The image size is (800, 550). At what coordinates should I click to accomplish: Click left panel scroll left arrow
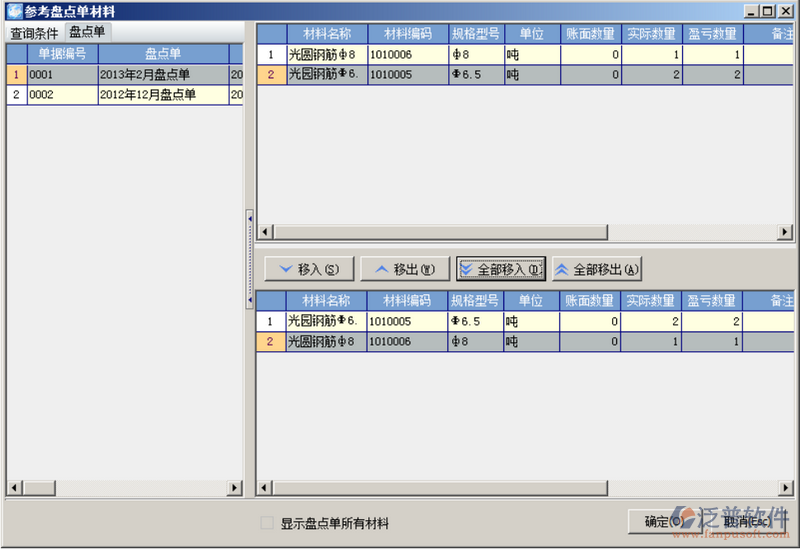point(14,488)
